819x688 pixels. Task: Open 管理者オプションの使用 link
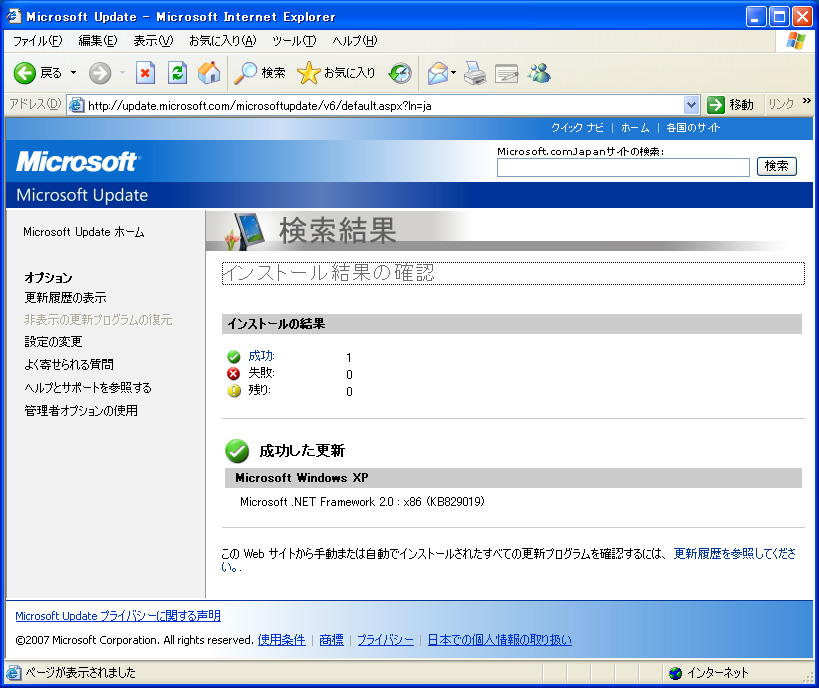[x=81, y=410]
